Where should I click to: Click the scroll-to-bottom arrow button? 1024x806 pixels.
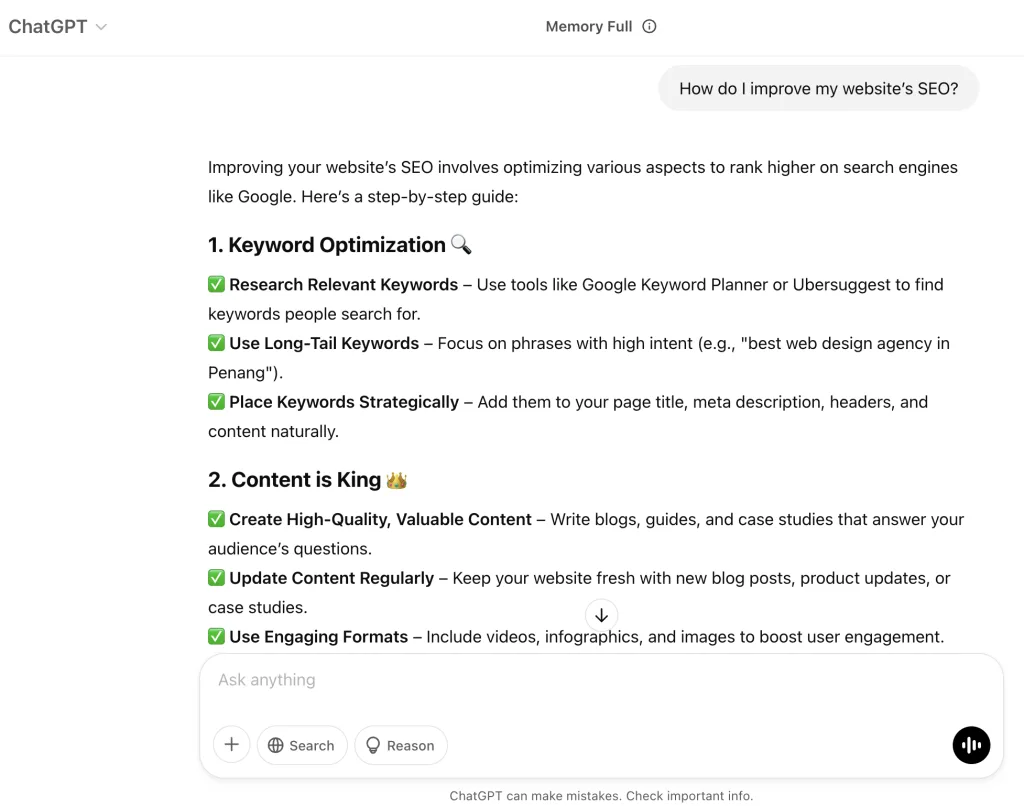click(x=601, y=615)
